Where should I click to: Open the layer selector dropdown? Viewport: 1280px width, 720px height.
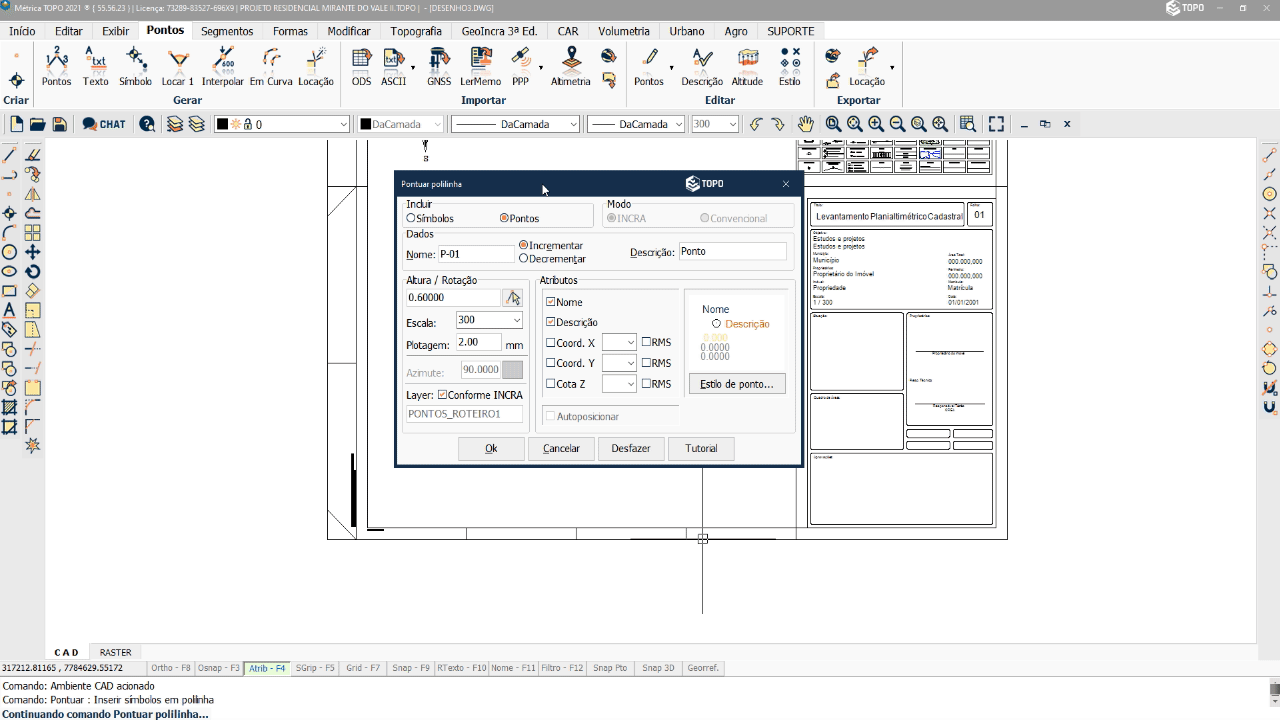(343, 124)
